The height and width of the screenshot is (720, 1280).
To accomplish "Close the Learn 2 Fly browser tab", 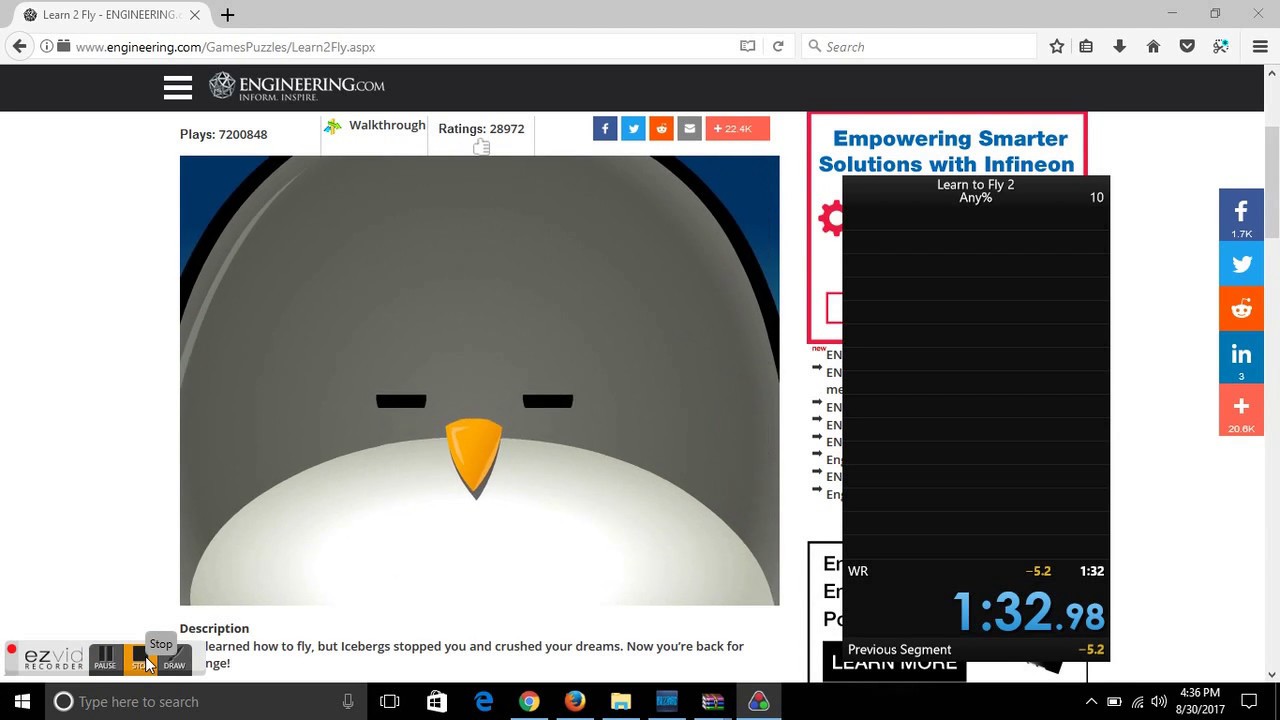I will [x=195, y=15].
